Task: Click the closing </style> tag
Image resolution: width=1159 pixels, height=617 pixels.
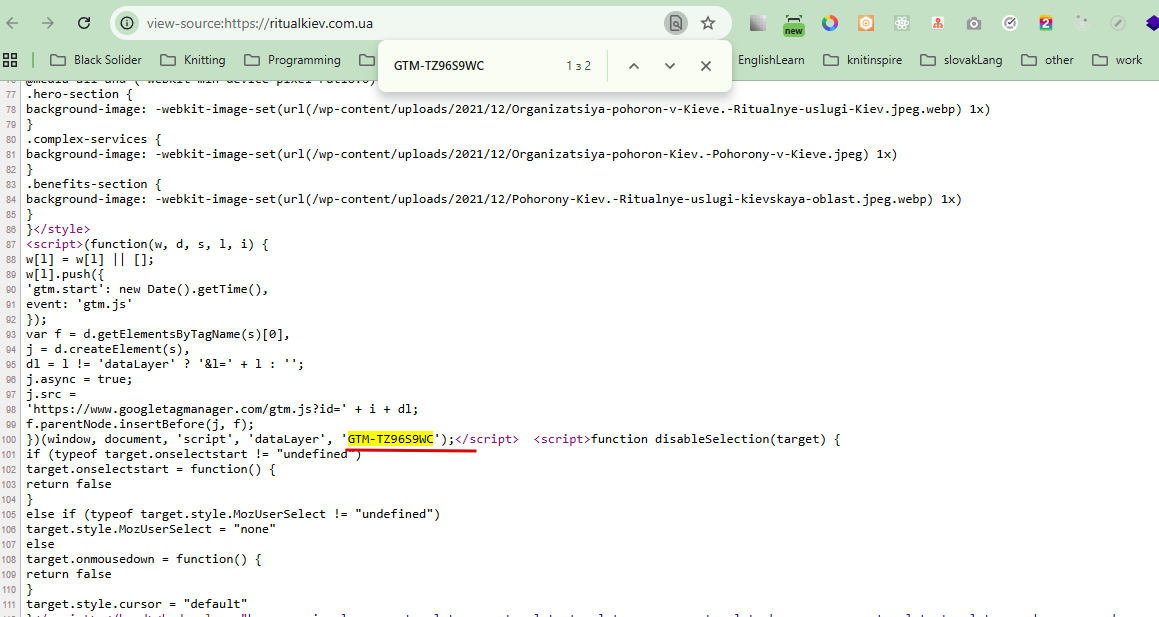Action: (x=61, y=229)
